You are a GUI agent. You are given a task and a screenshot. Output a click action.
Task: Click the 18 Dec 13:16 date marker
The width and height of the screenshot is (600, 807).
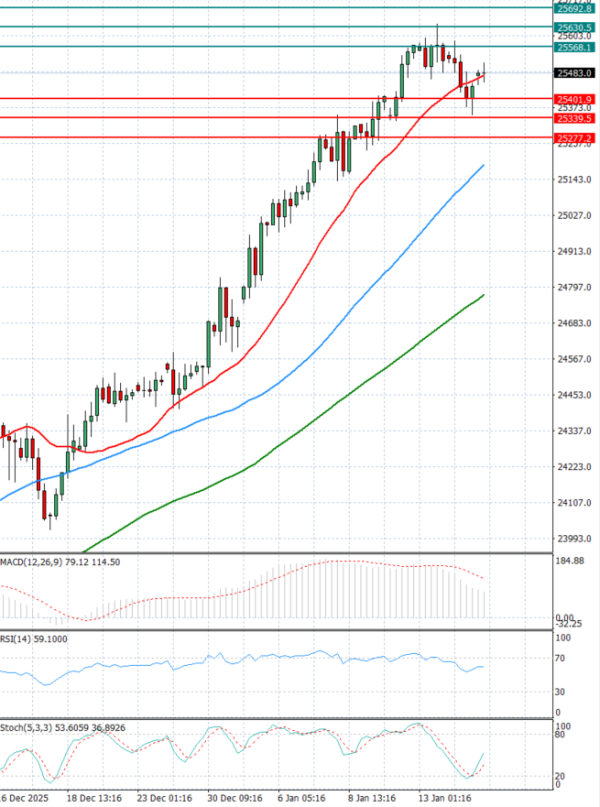coord(94,800)
